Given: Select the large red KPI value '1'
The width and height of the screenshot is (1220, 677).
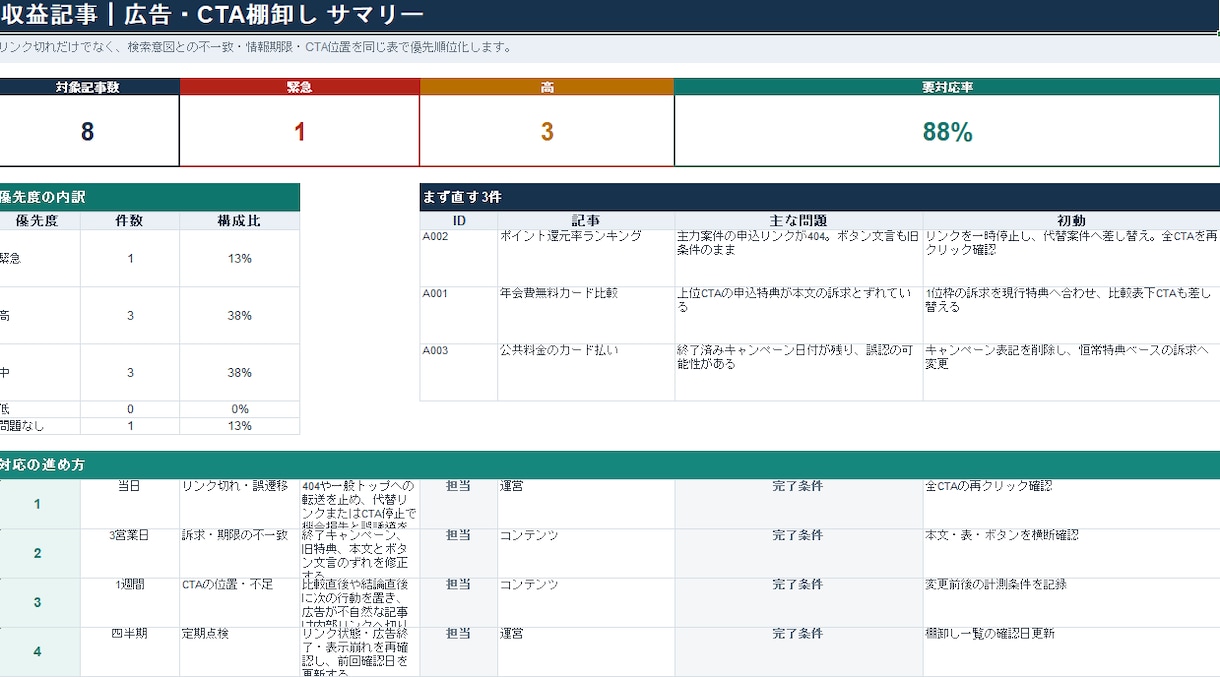Looking at the screenshot, I should coord(299,131).
